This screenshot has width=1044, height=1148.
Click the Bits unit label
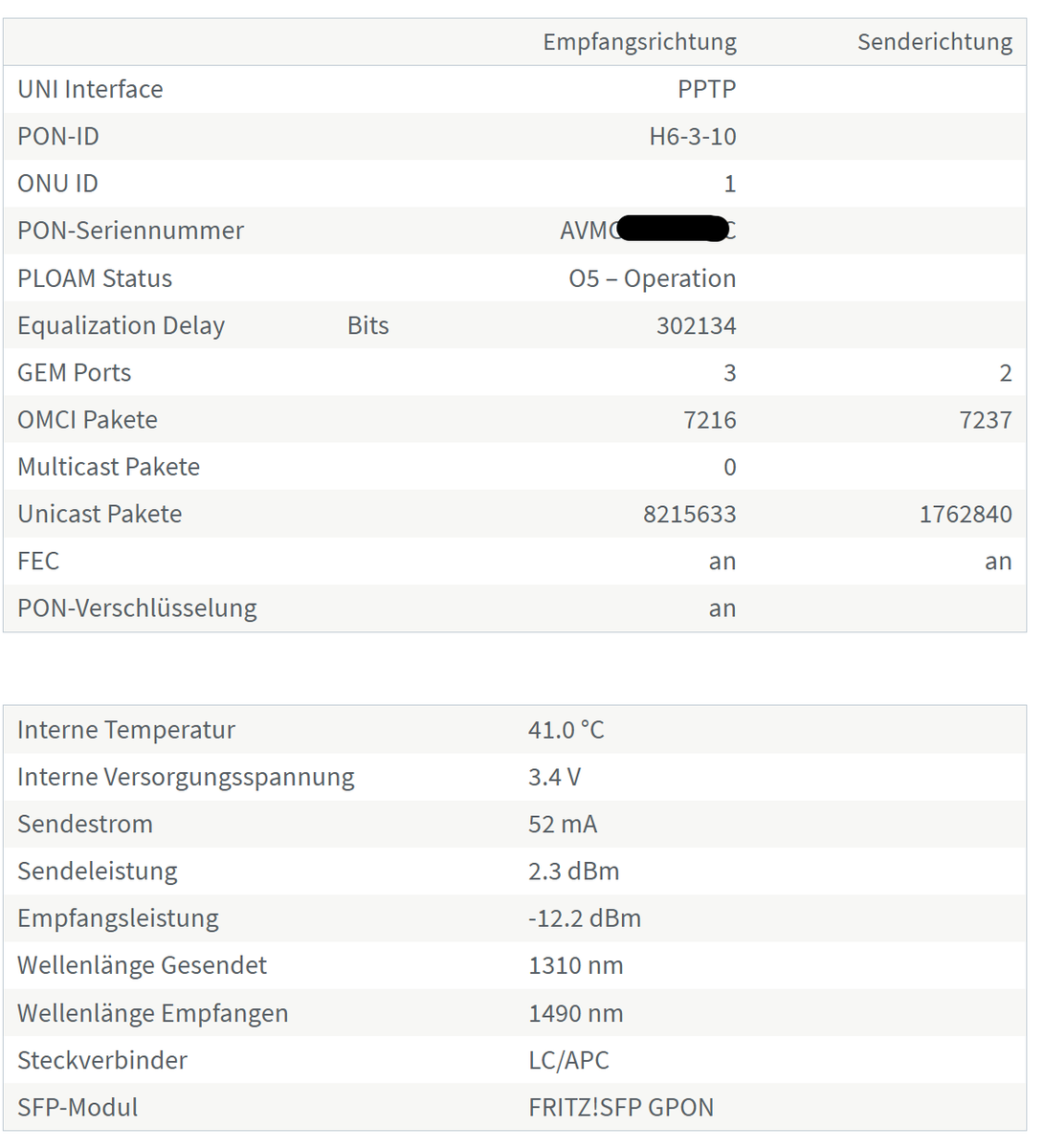(368, 325)
